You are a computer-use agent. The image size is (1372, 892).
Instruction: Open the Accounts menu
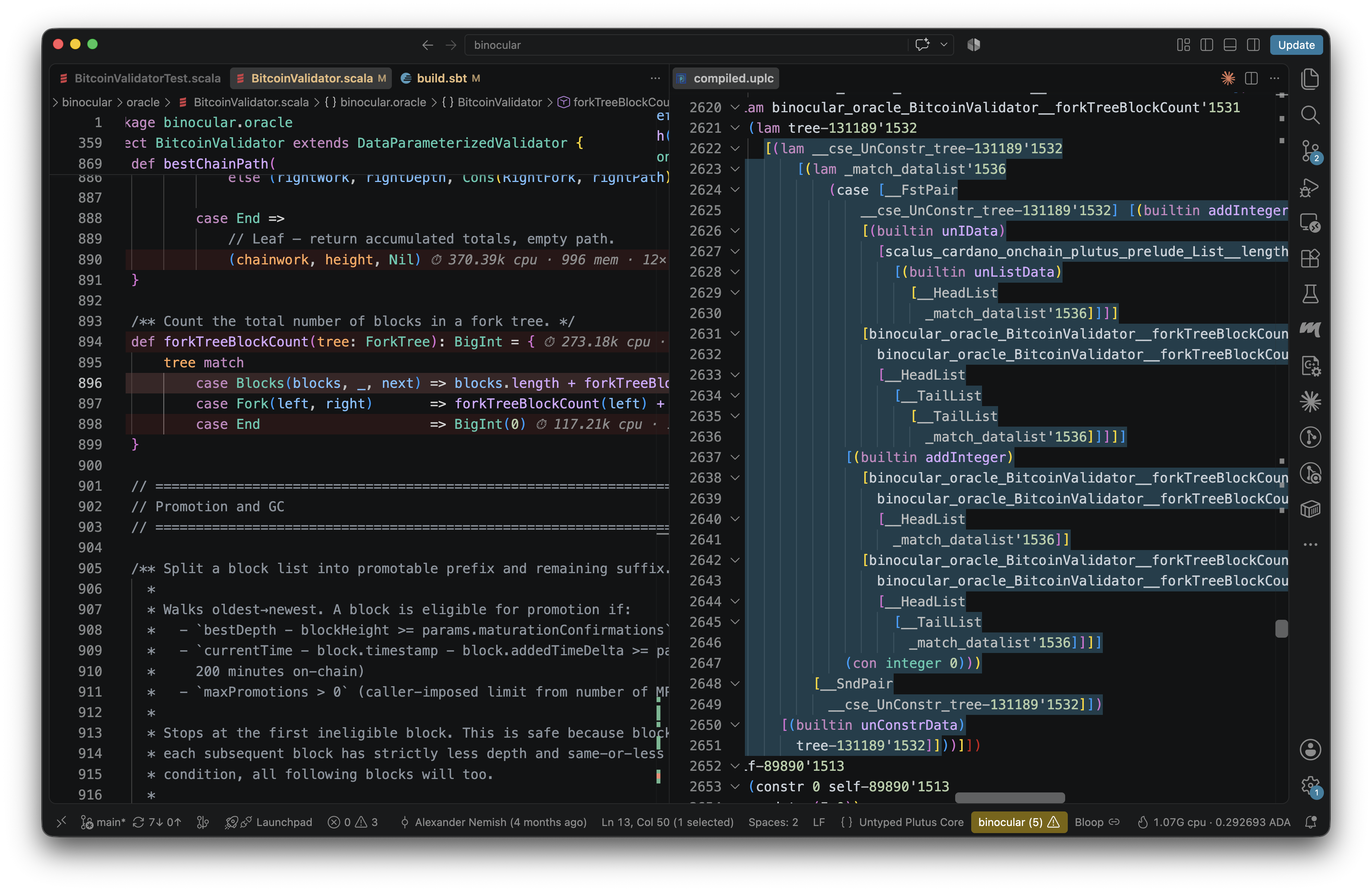[x=1310, y=750]
